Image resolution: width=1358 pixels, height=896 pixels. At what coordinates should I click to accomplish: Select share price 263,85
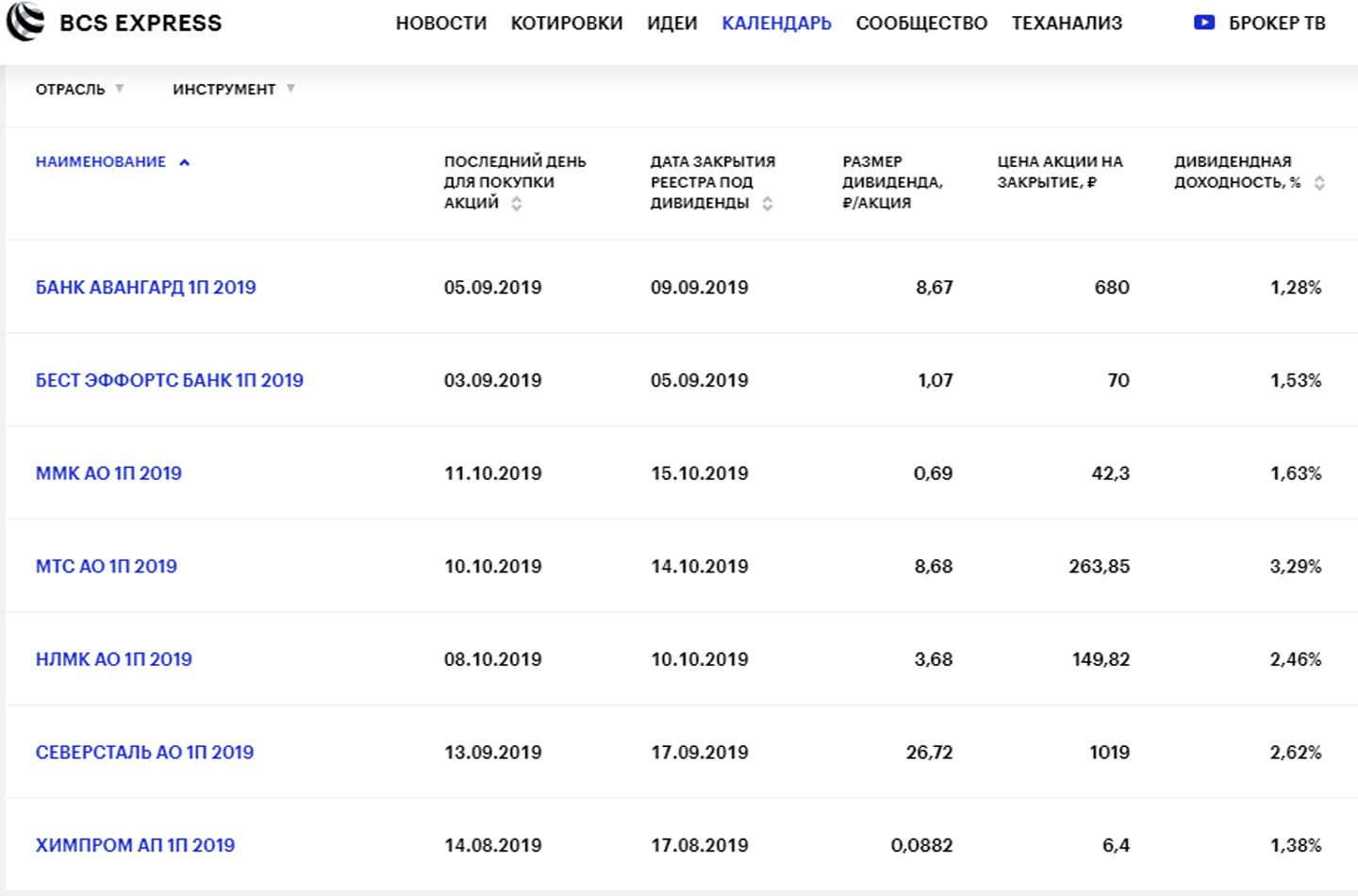tap(1100, 566)
